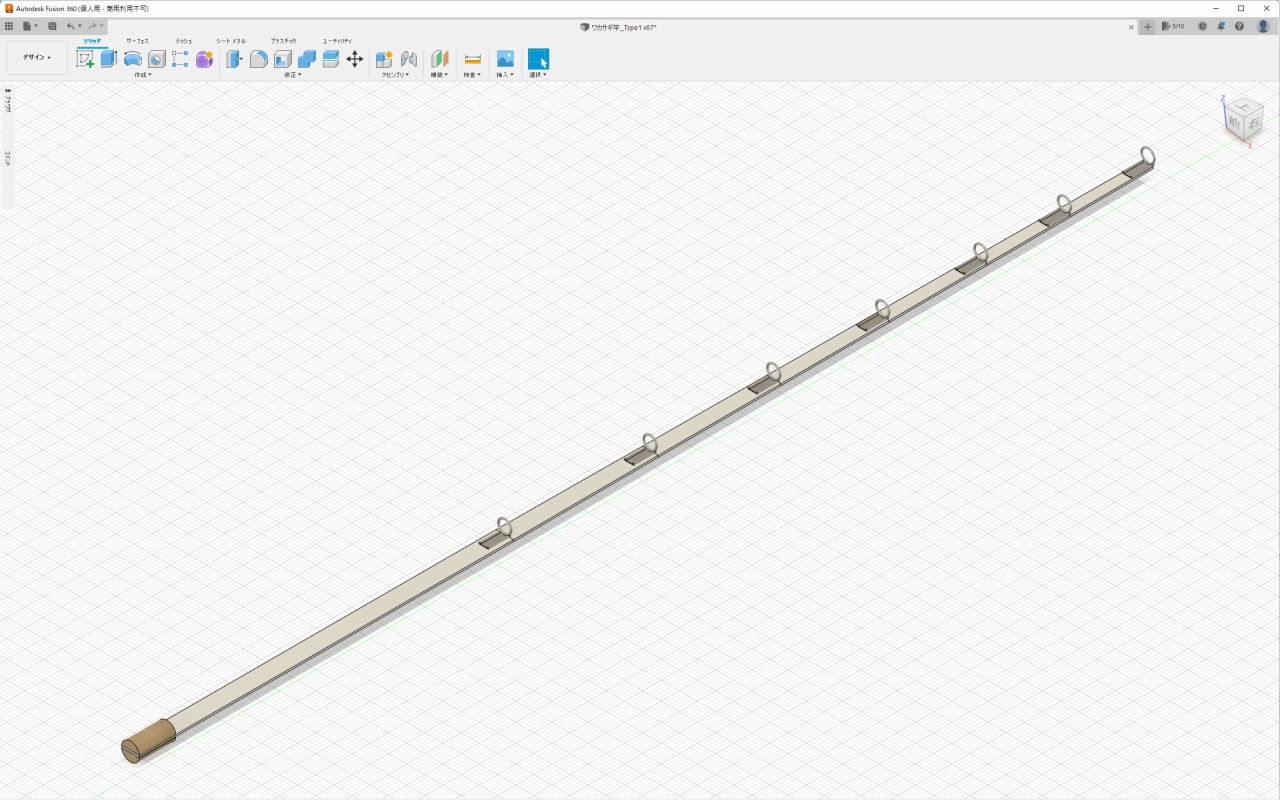Open the 5/10 document limit indicator

pyautogui.click(x=1173, y=26)
